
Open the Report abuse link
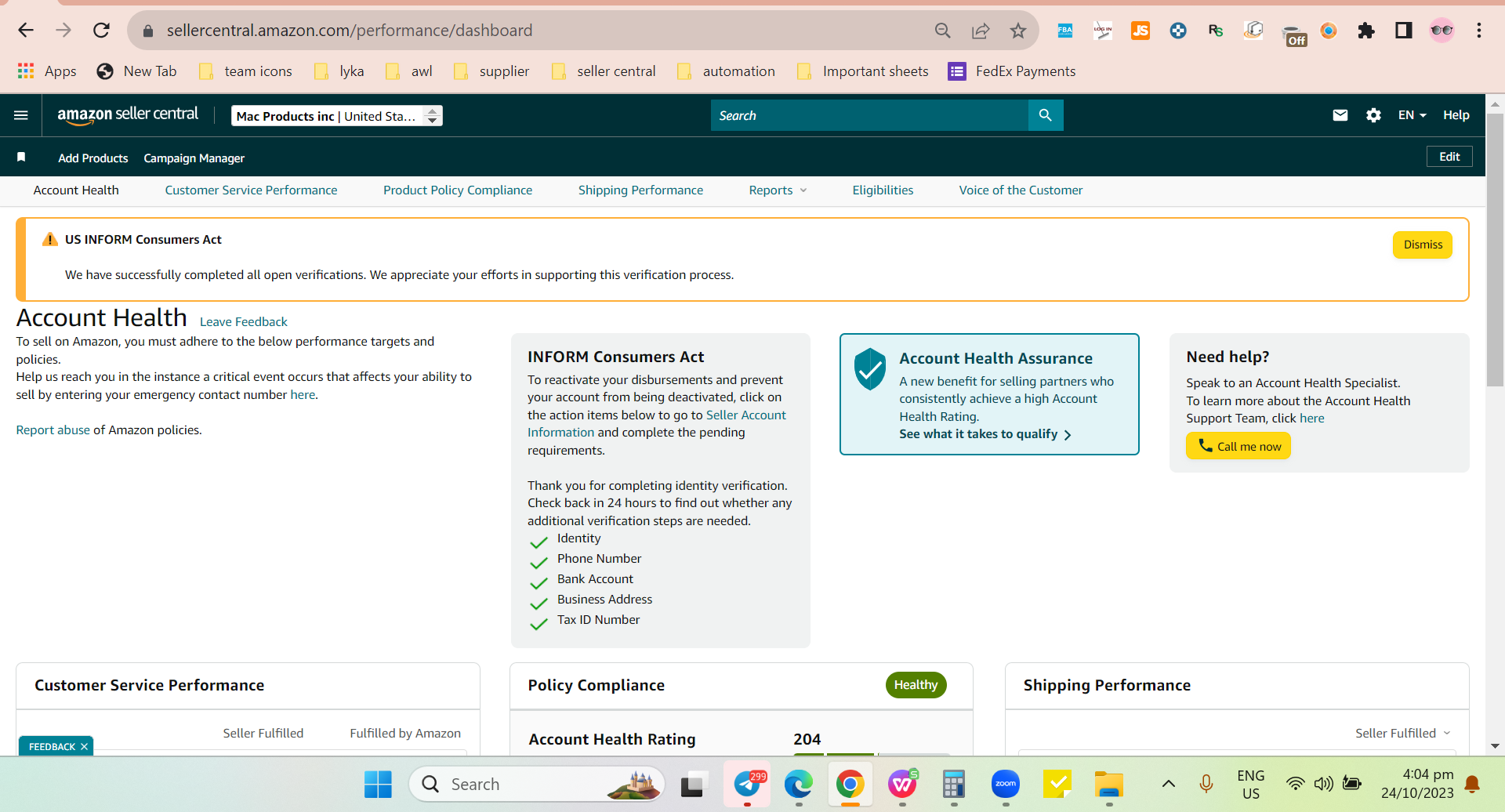[x=53, y=430]
